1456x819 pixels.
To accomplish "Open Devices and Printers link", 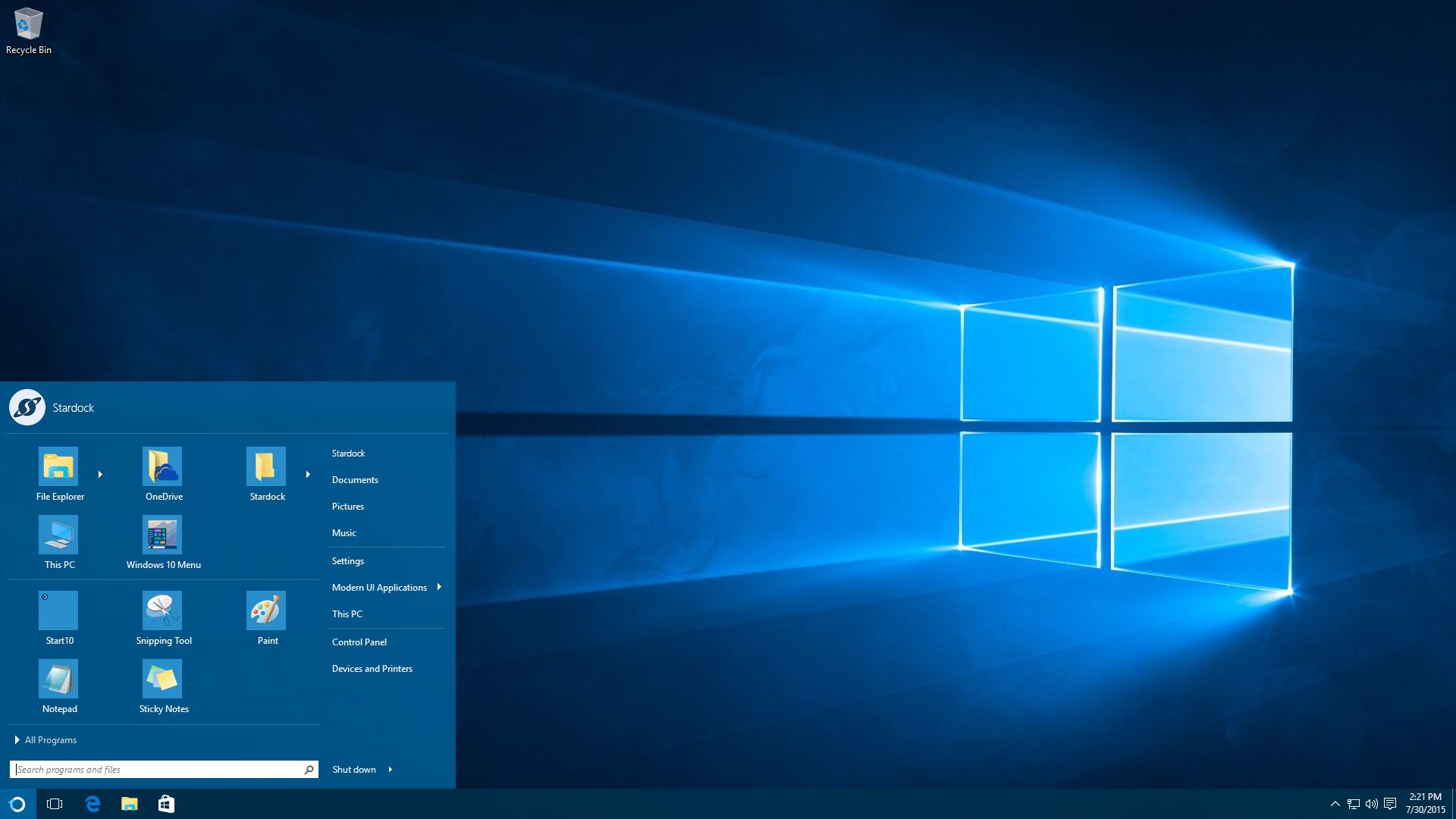I will [x=372, y=669].
